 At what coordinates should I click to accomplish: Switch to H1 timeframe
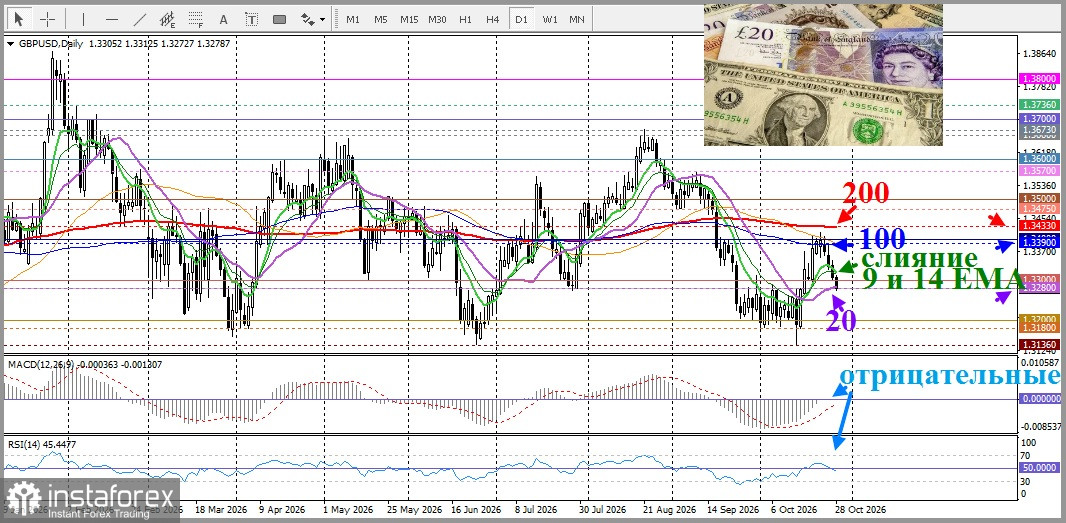point(465,19)
